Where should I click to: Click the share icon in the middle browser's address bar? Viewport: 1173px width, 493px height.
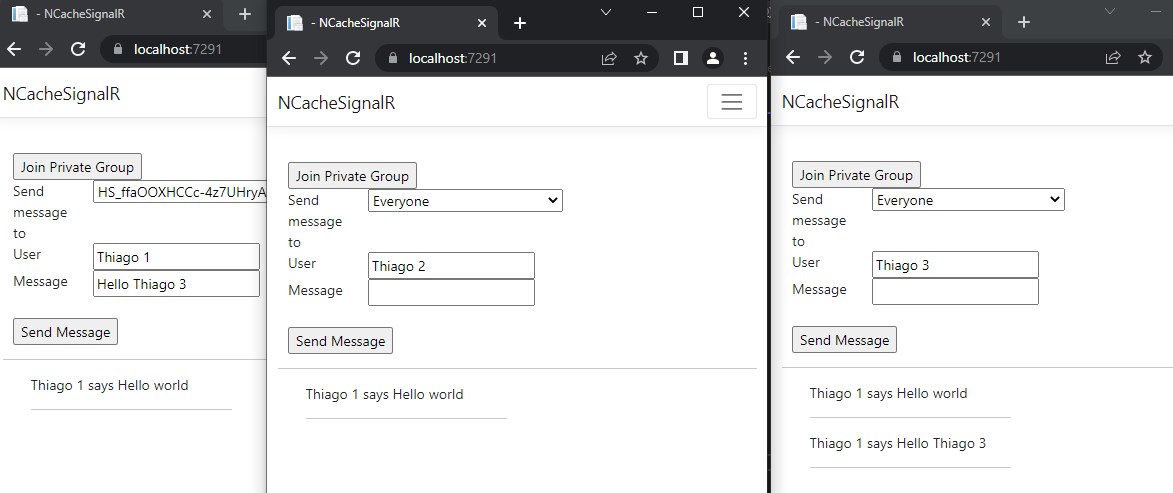[609, 58]
